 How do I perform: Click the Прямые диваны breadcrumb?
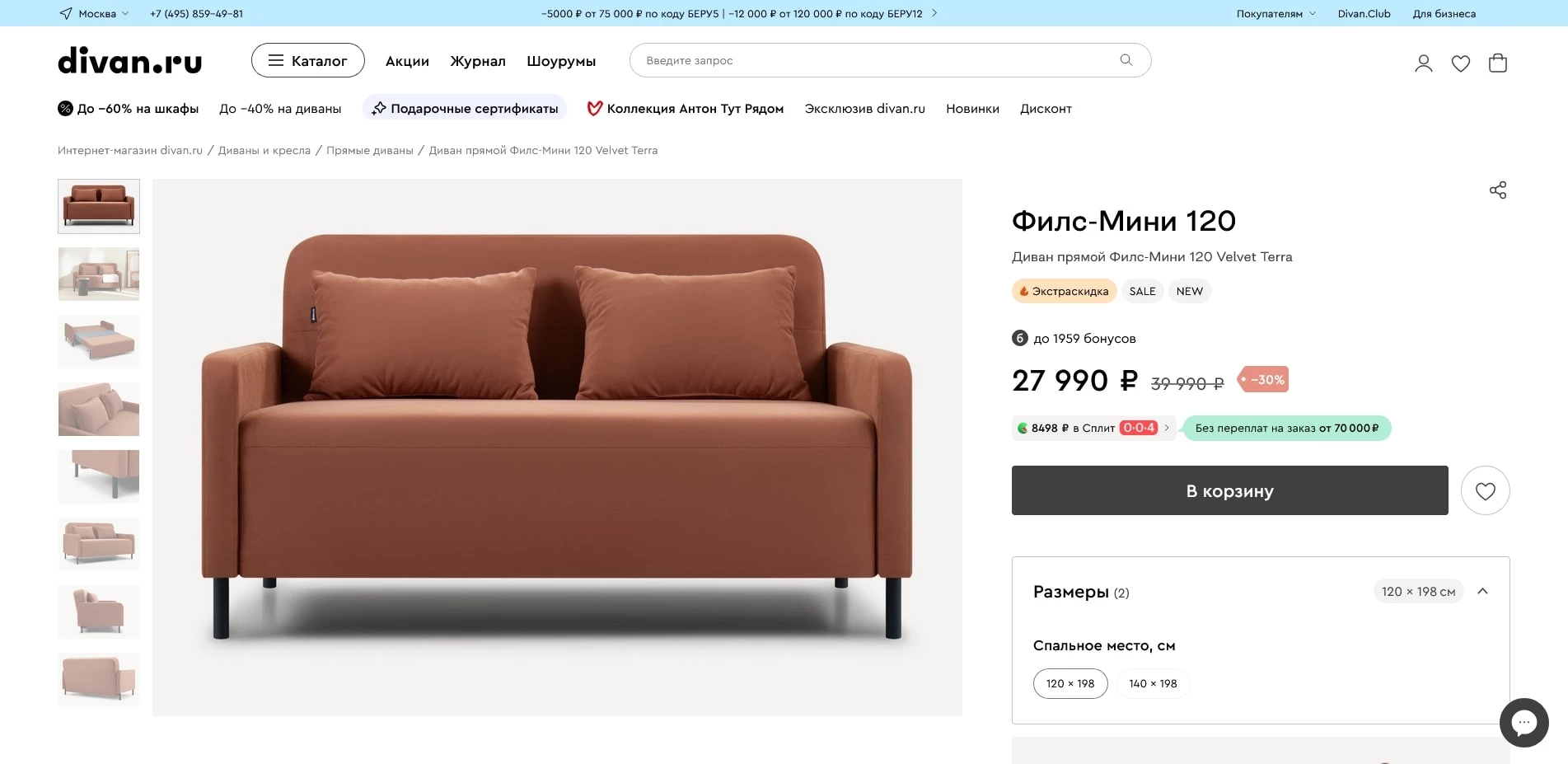[369, 151]
